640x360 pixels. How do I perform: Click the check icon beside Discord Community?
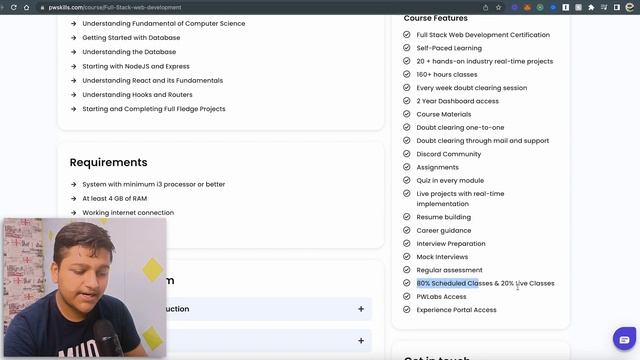(407, 154)
